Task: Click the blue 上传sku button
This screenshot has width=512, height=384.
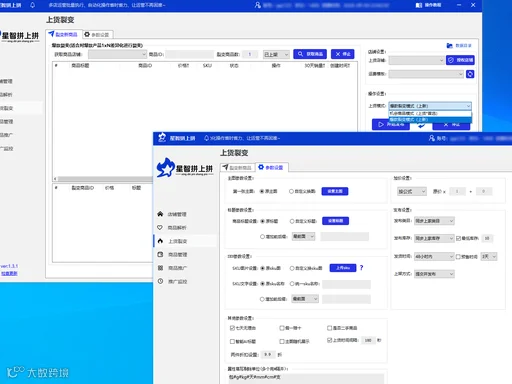Action: (x=343, y=268)
